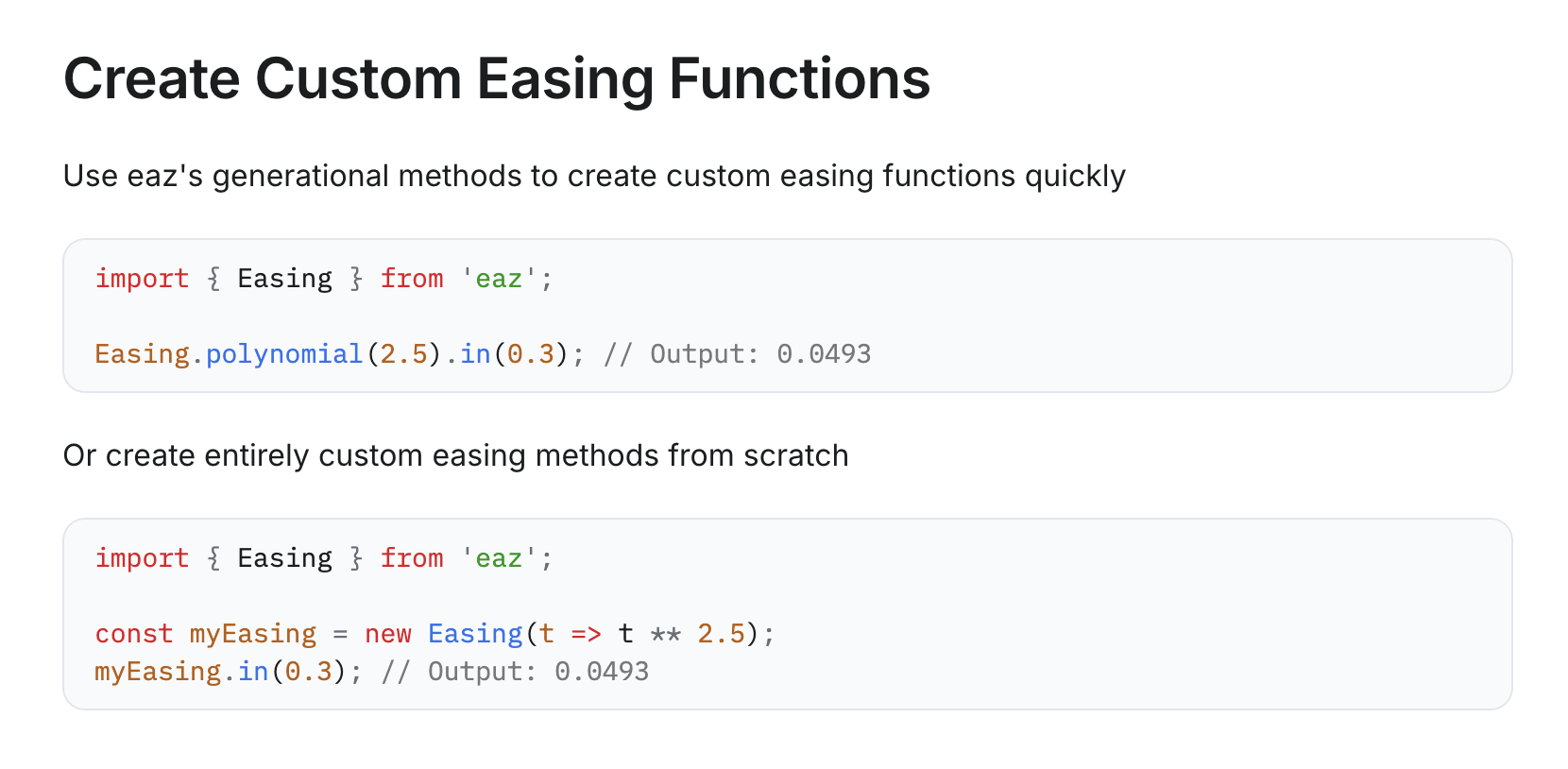Click the 'Create Custom Easing Functions' heading
This screenshot has height=769, width=1568.
coord(497,78)
